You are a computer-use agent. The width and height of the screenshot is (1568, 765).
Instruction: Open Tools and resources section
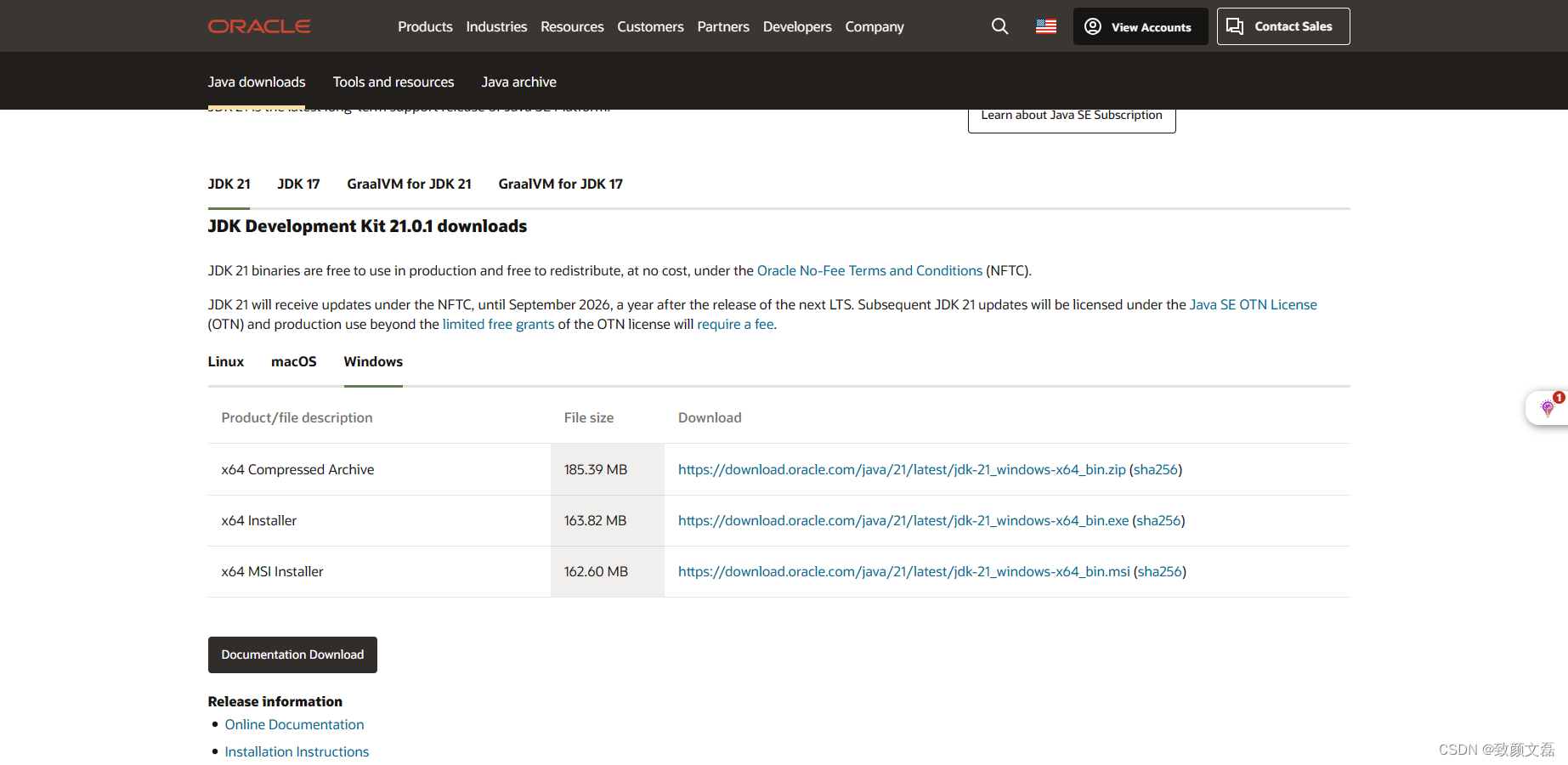(393, 82)
